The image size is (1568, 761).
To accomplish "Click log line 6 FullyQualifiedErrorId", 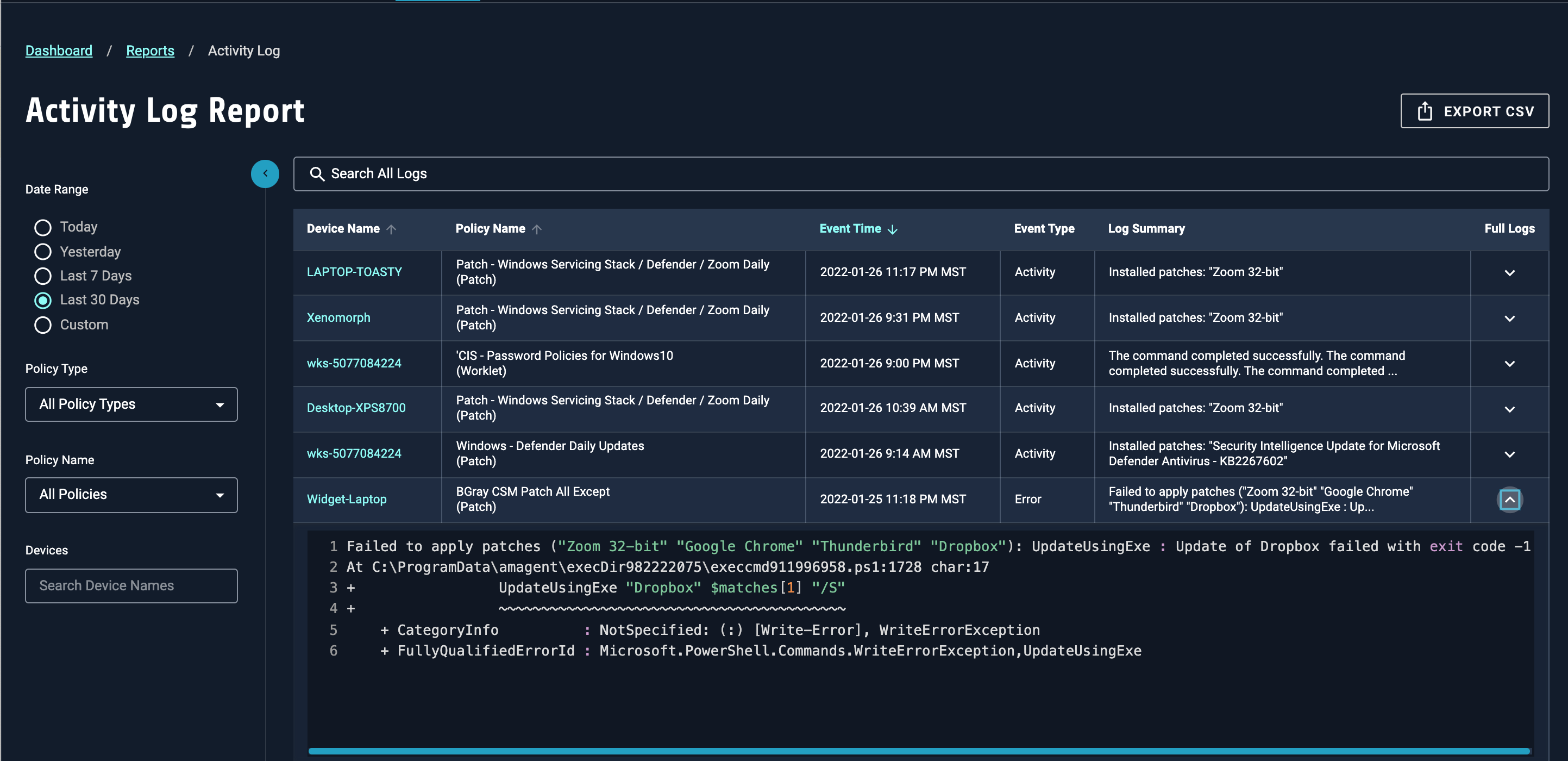I will click(761, 651).
